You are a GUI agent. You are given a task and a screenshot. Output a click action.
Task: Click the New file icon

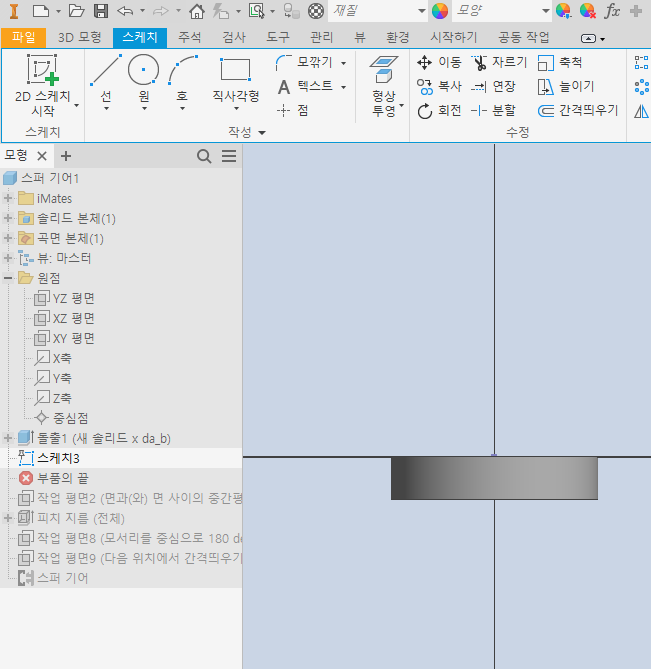tap(41, 11)
